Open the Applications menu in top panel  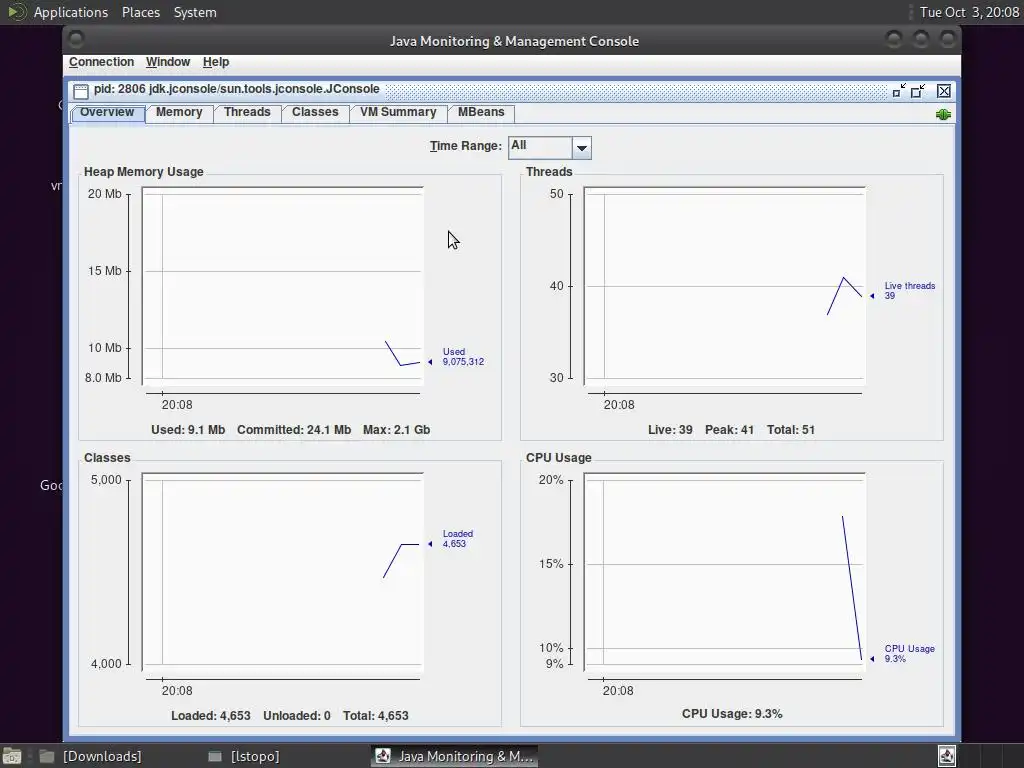coord(71,12)
